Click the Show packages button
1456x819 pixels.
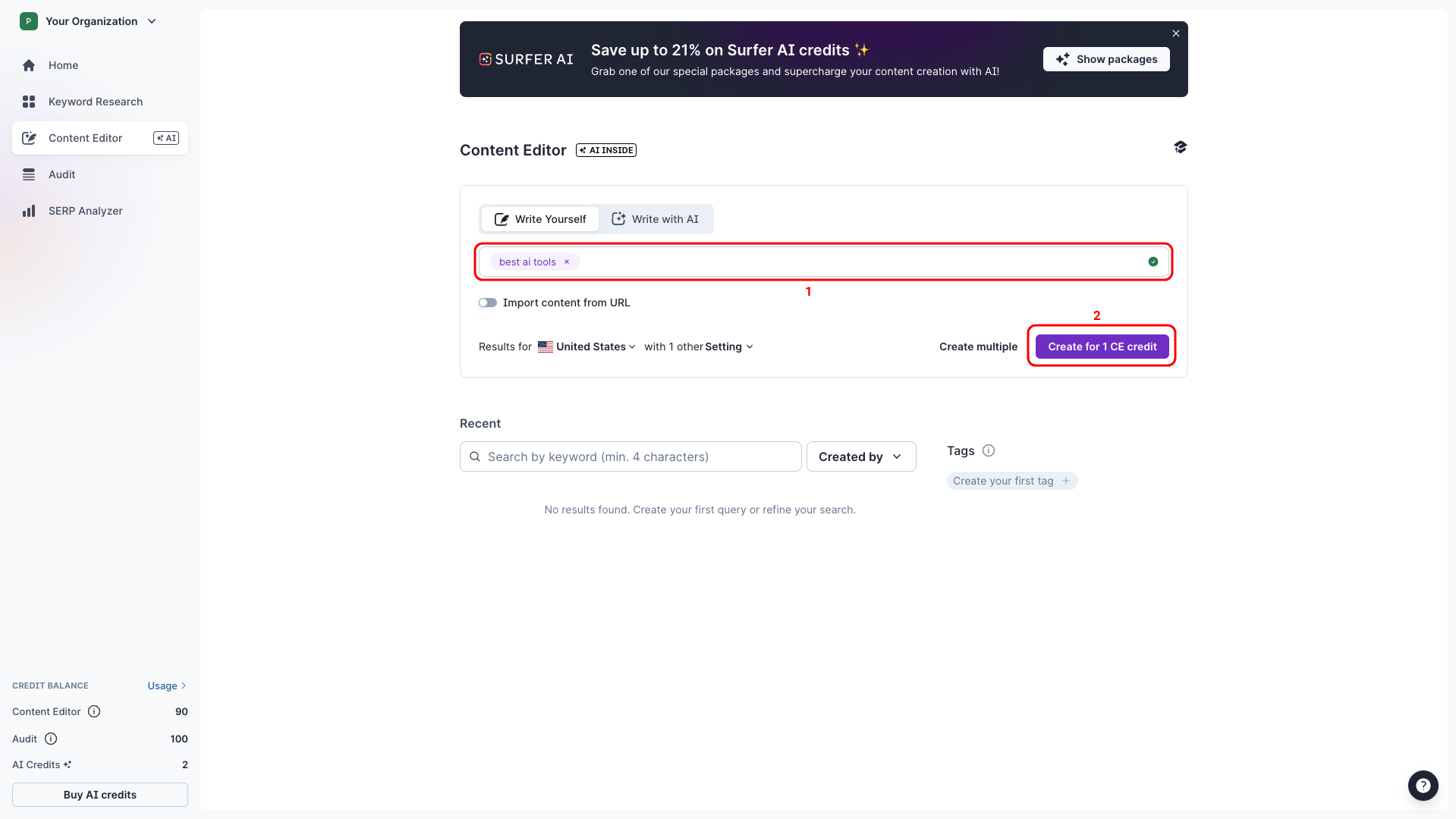1105,59
